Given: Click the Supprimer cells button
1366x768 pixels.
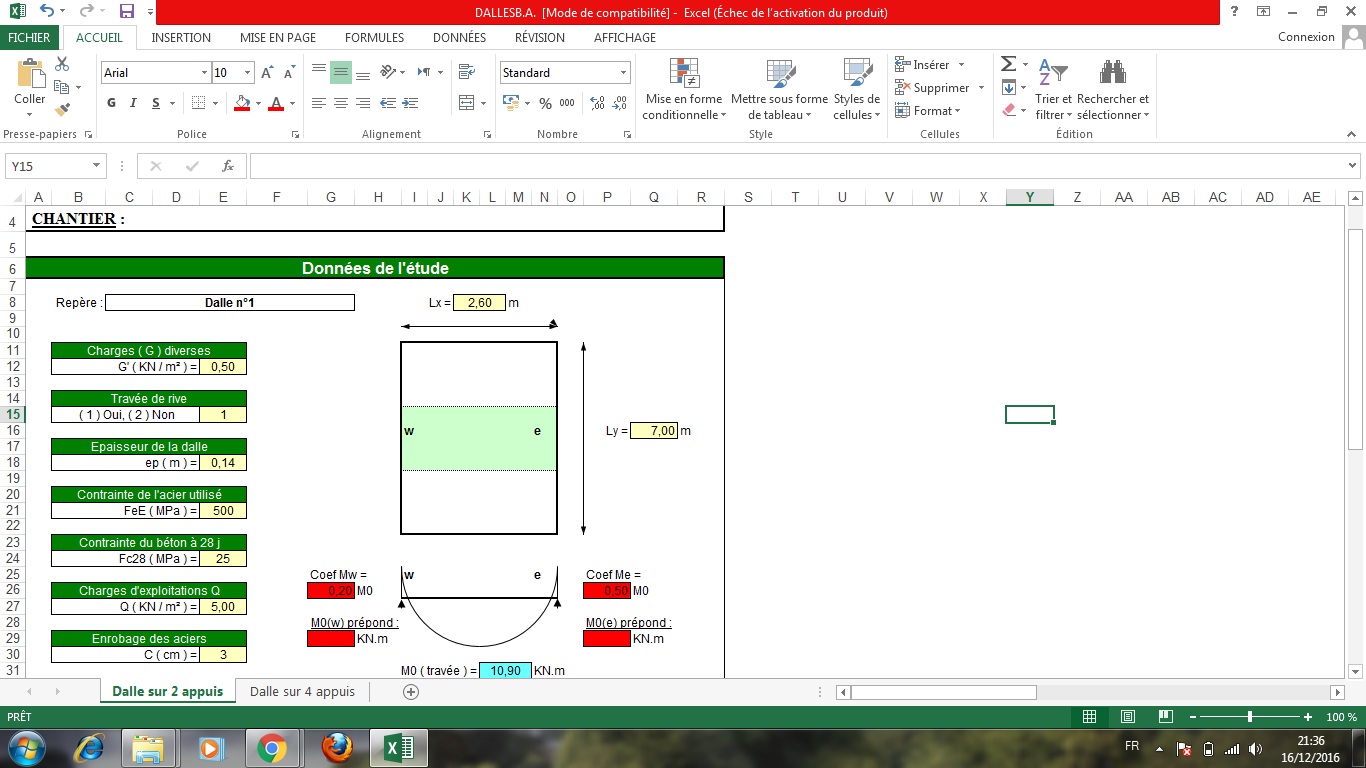Looking at the screenshot, I should pyautogui.click(x=940, y=87).
